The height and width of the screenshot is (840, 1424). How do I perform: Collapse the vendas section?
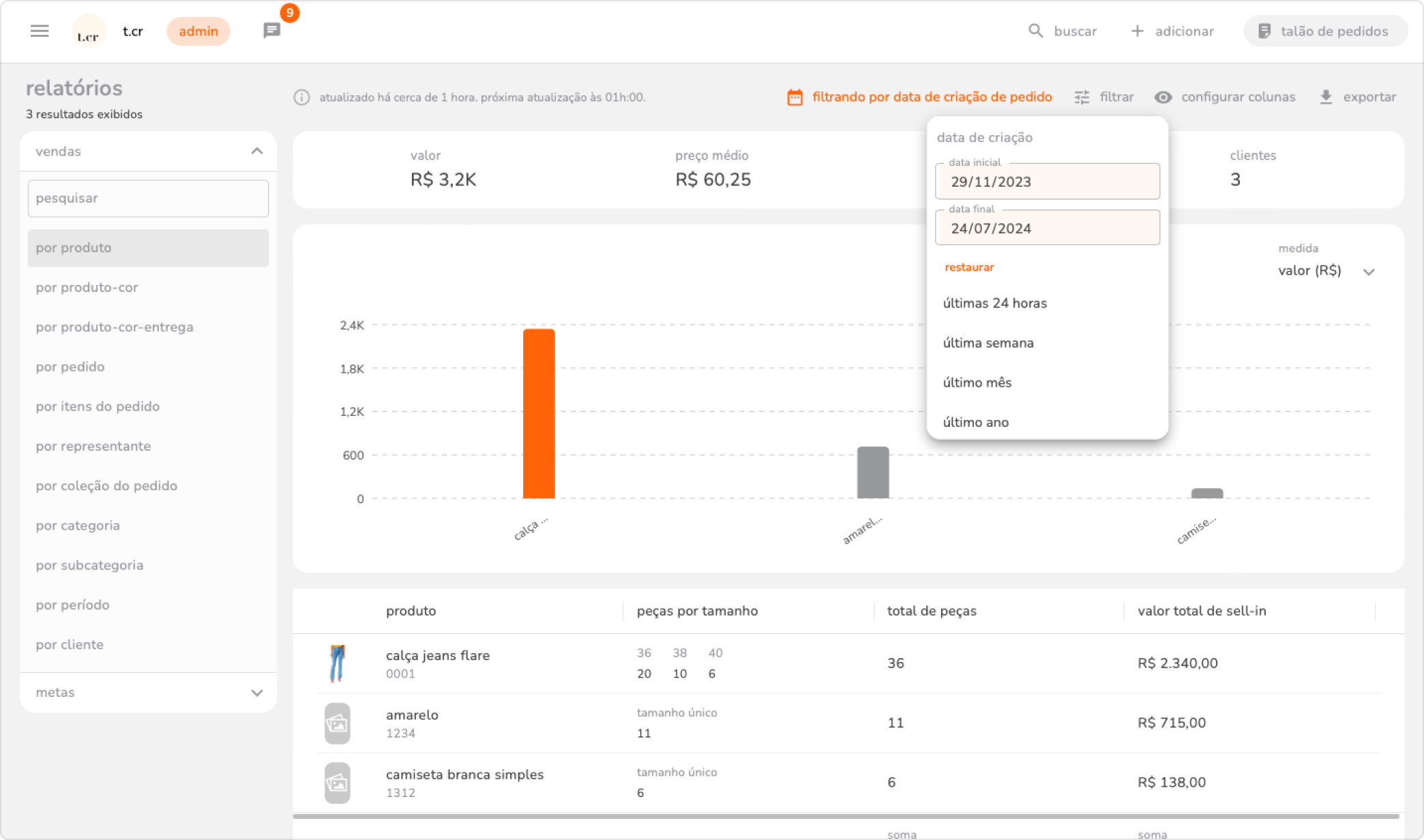coord(256,151)
